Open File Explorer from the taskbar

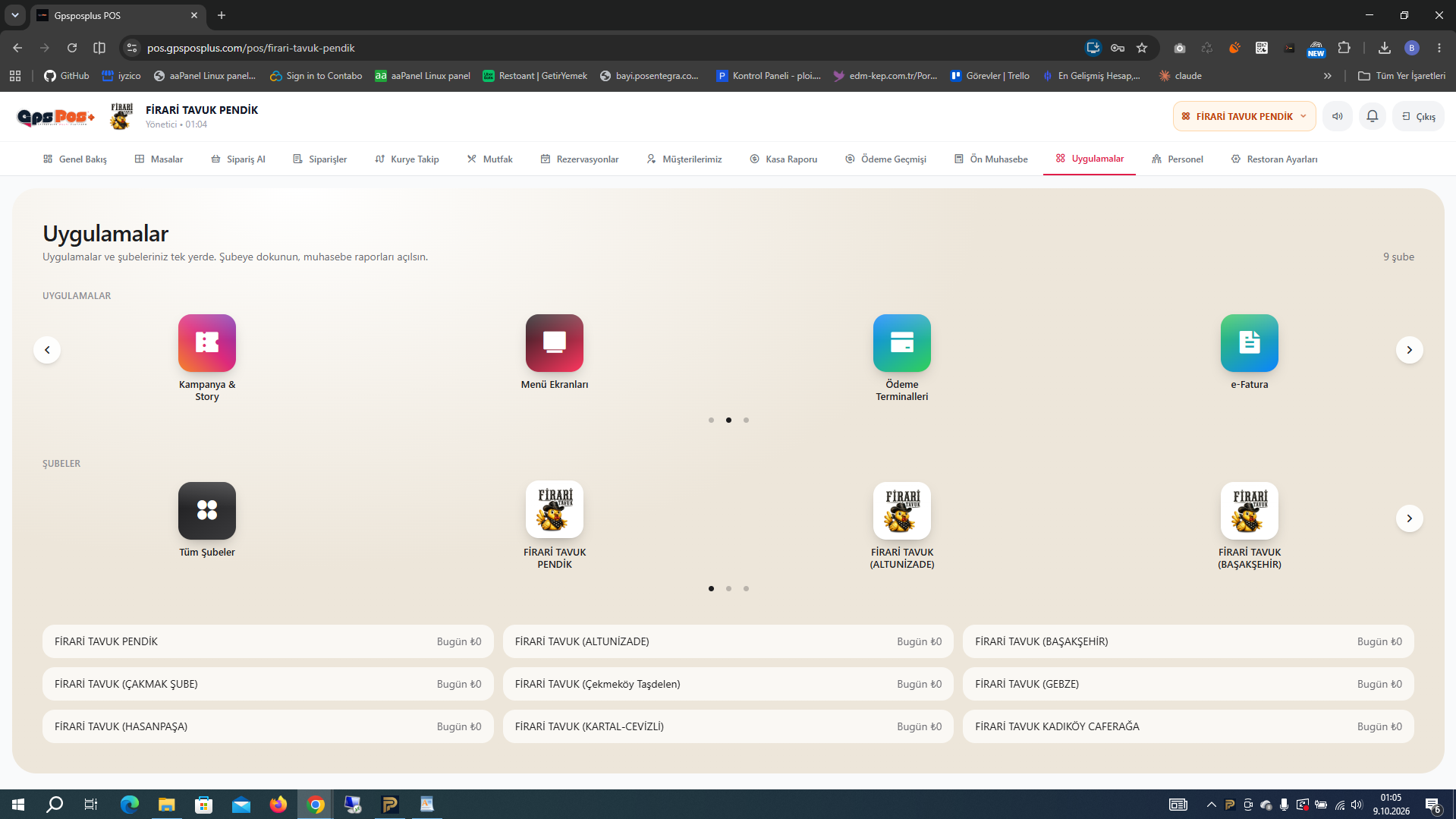click(x=166, y=805)
